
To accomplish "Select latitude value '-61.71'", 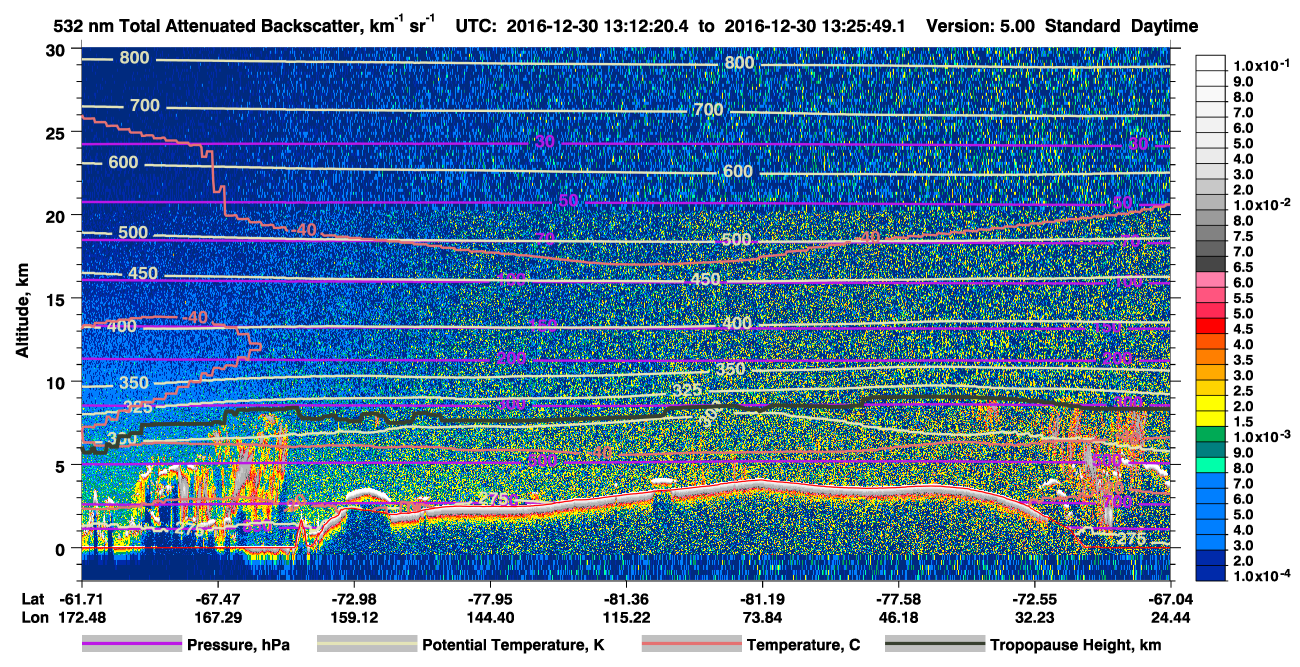I will point(81,600).
